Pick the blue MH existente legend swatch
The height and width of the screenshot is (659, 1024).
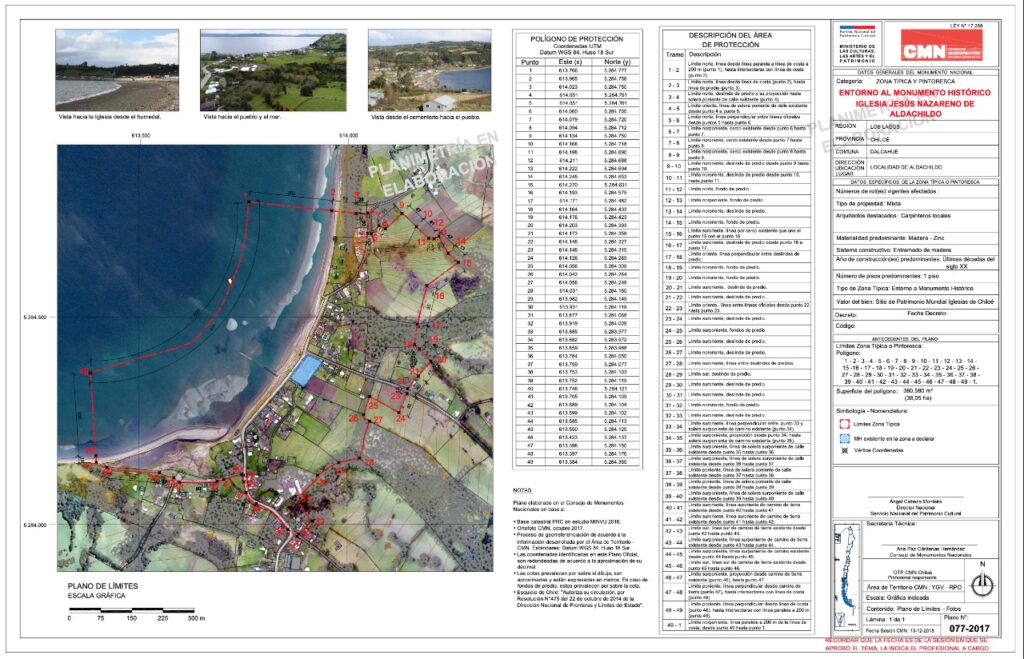coord(842,438)
